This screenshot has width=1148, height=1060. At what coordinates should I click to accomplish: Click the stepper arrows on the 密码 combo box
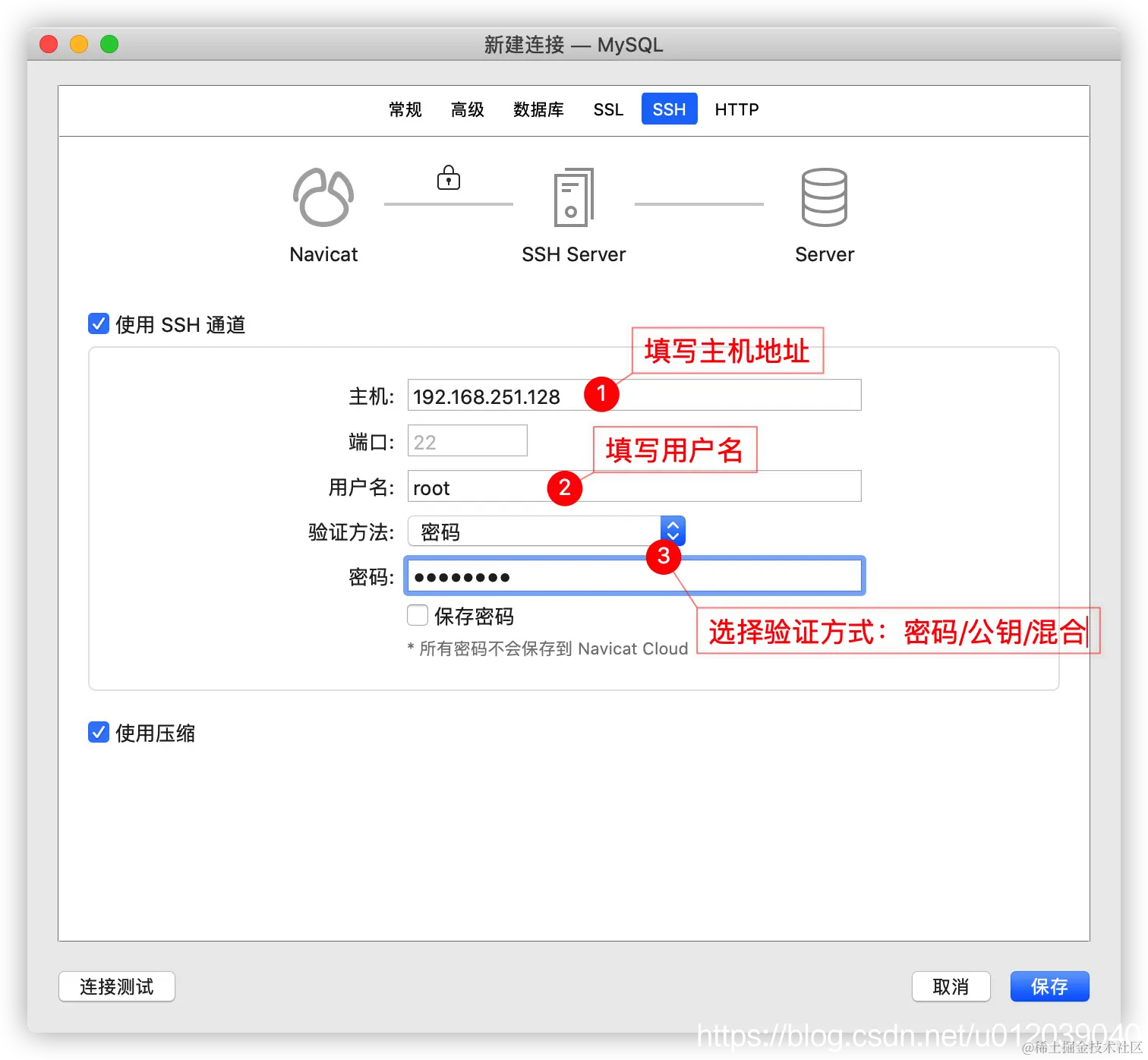pos(673,531)
